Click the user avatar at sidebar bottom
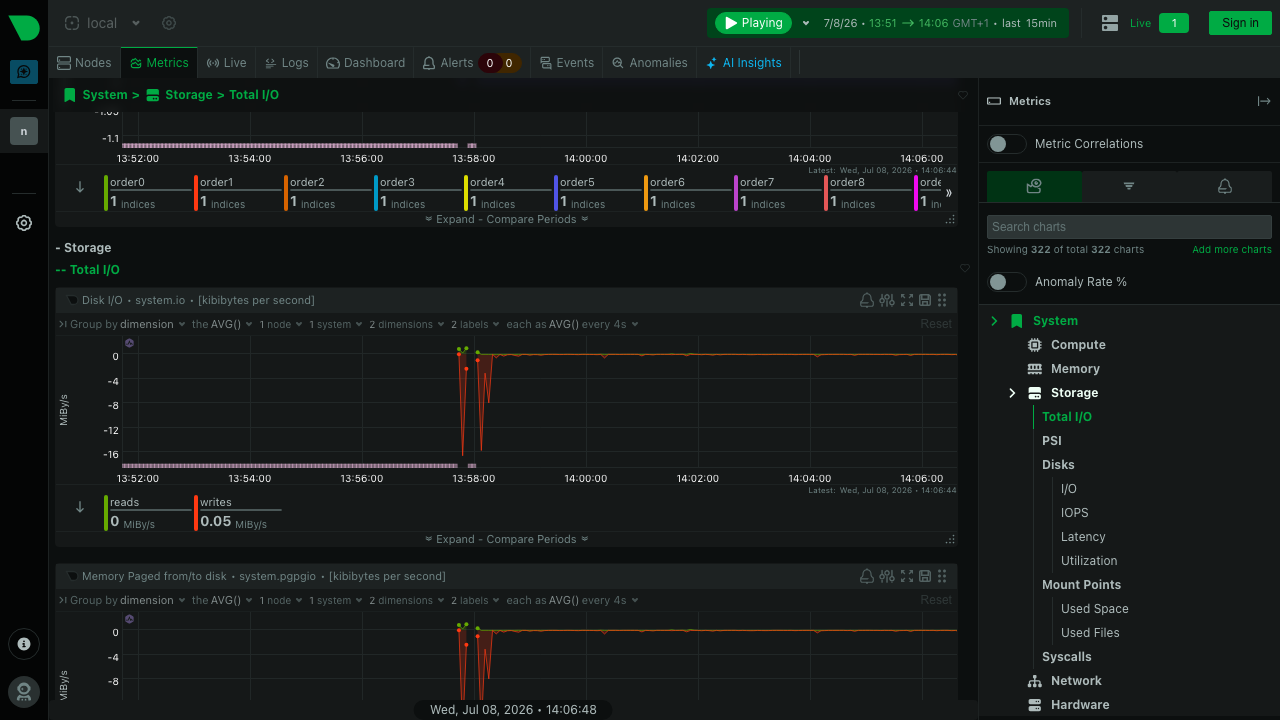The image size is (1280, 720). (24, 691)
